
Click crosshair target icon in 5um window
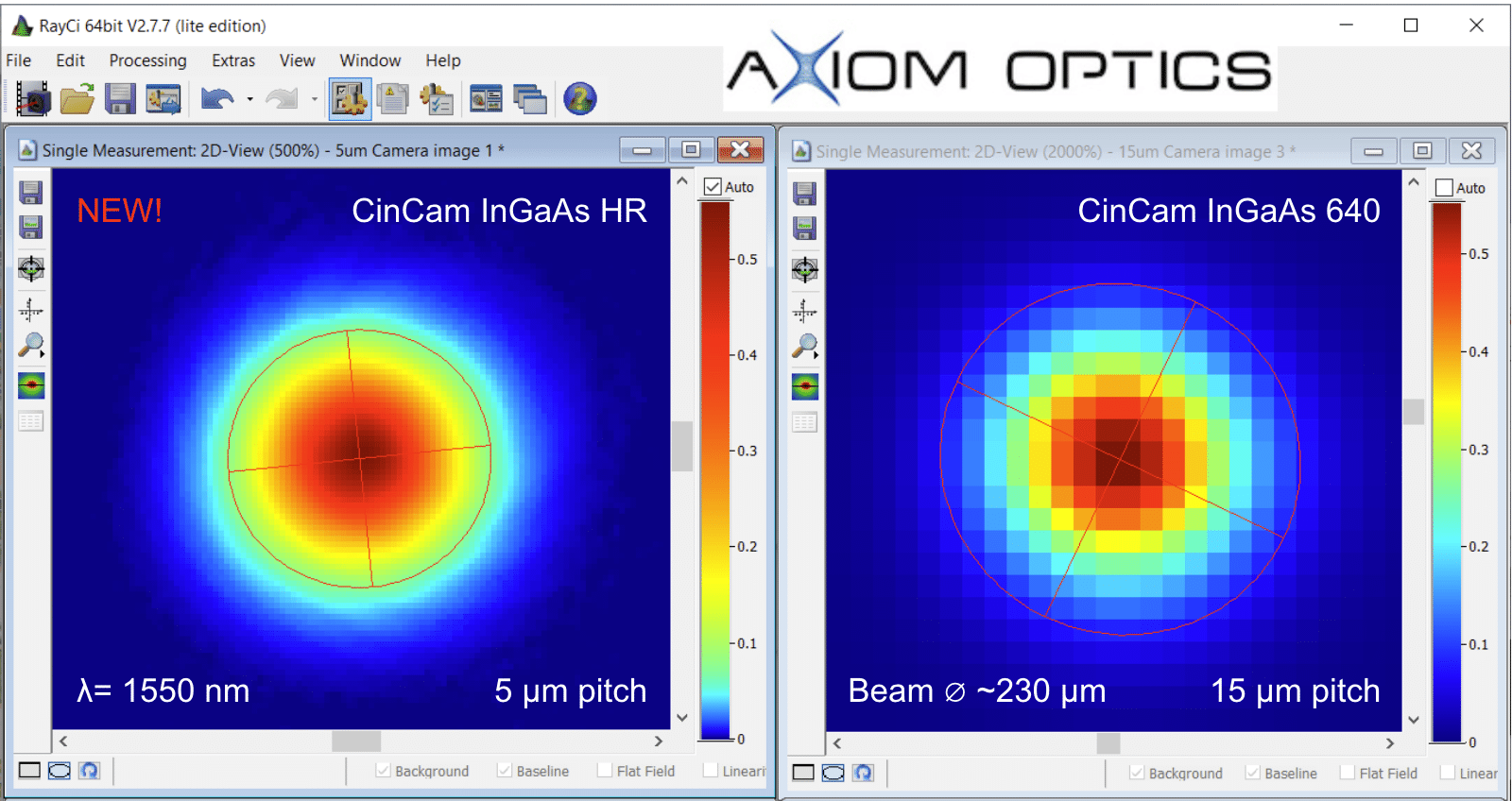coord(31,269)
